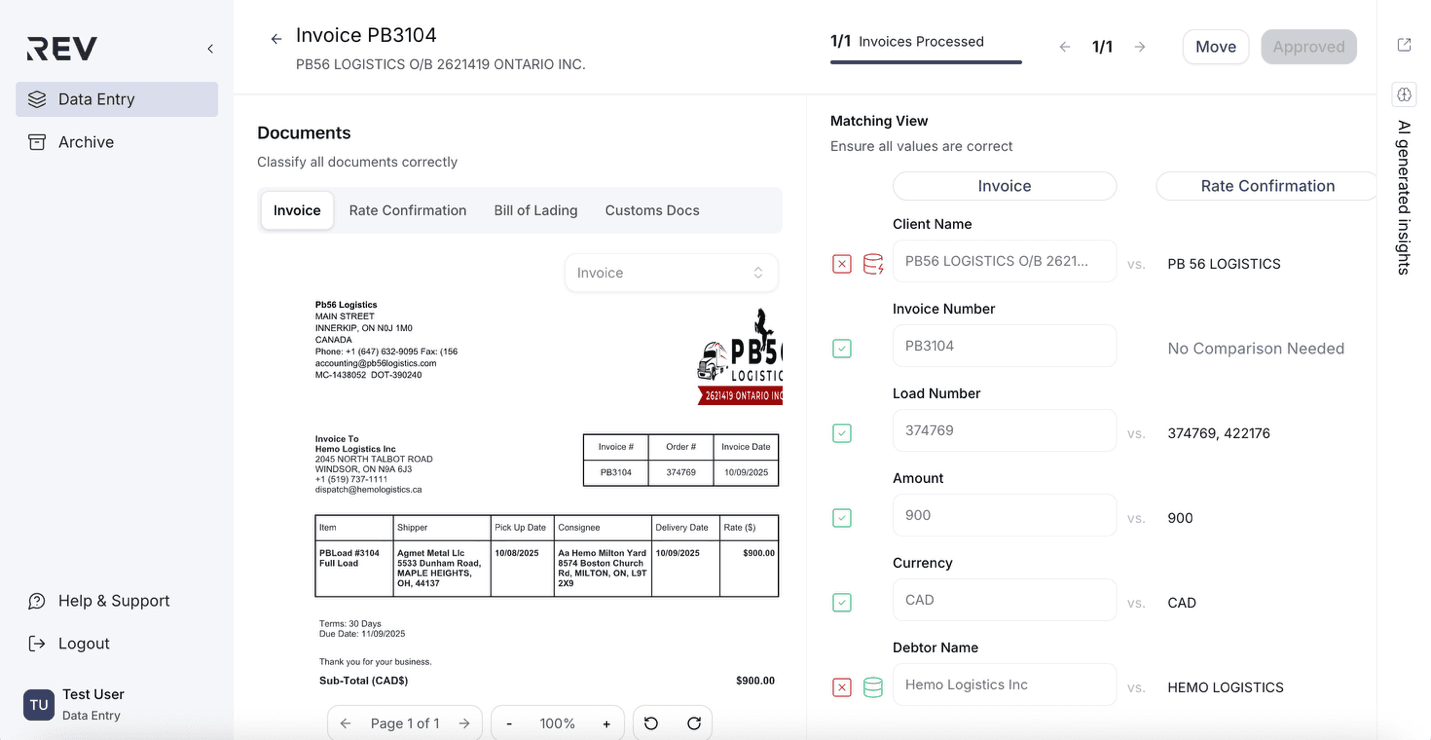This screenshot has width=1431, height=740.
Task: Open the Invoice document type dropdown
Action: click(671, 273)
